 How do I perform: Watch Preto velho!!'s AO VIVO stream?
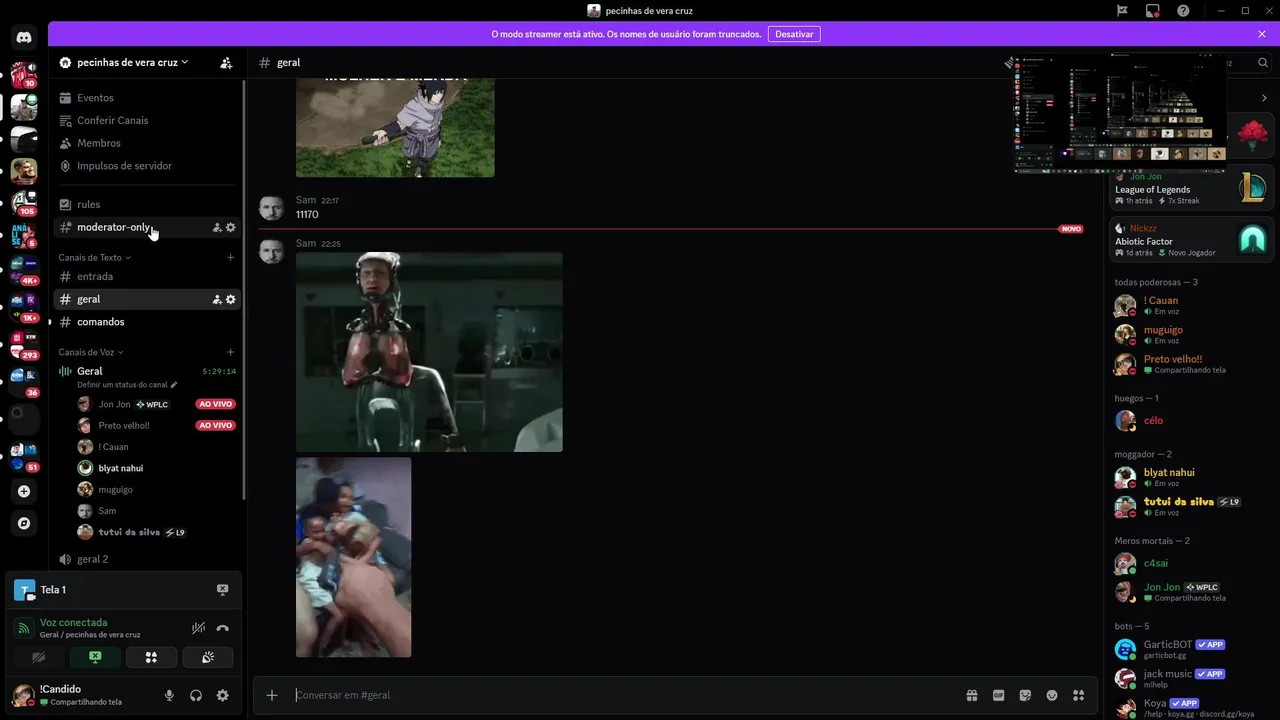215,425
